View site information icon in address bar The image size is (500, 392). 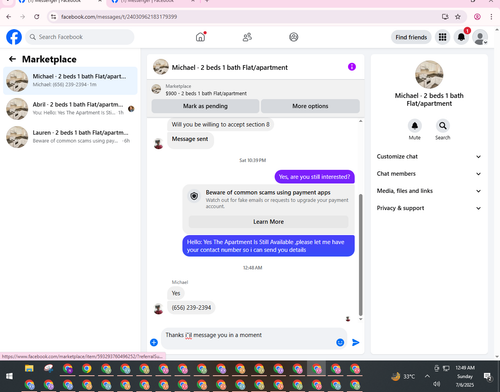[53, 17]
